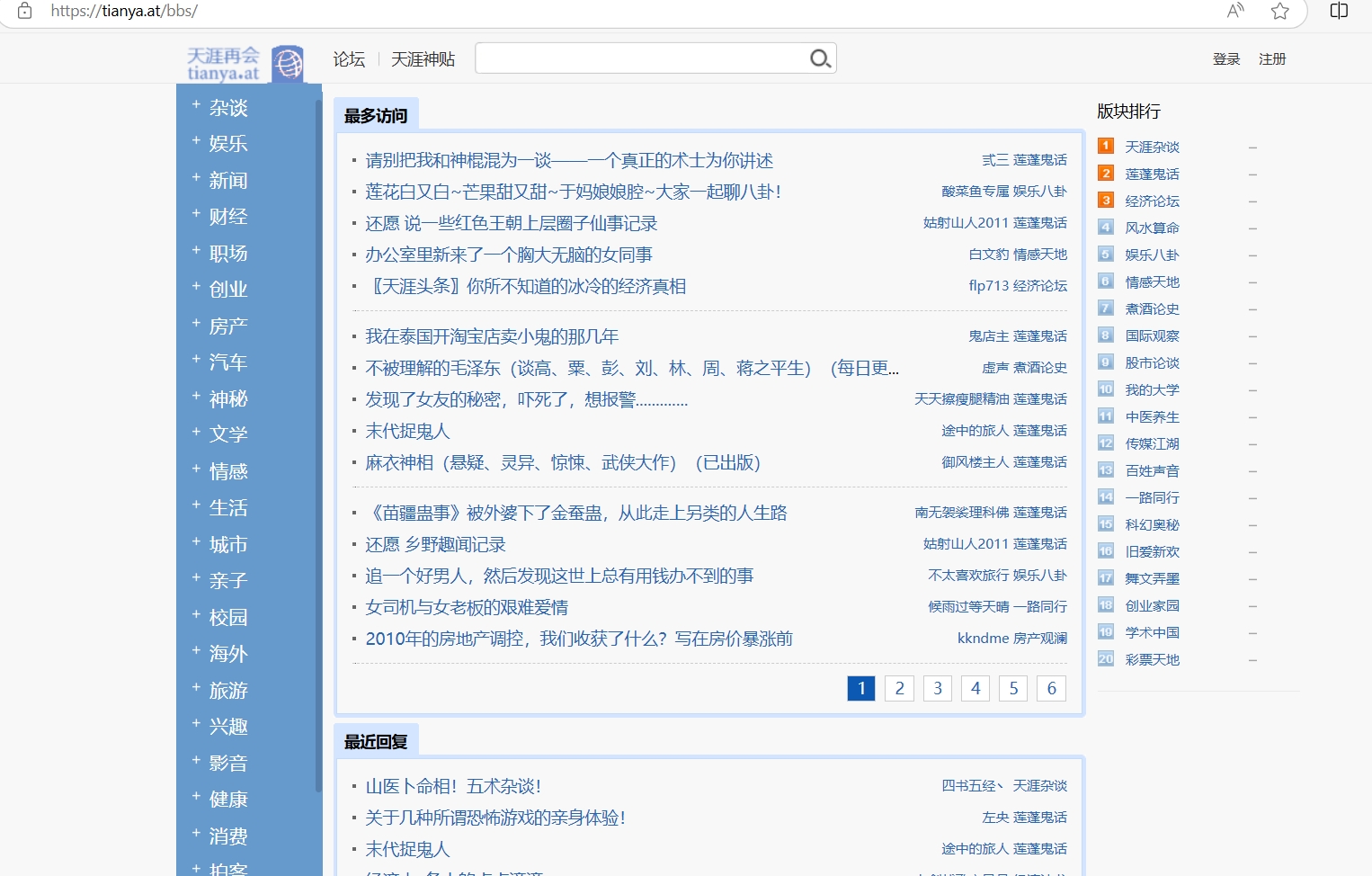The height and width of the screenshot is (876, 1372).
Task: Expand the 神秘 category
Action: [x=228, y=399]
